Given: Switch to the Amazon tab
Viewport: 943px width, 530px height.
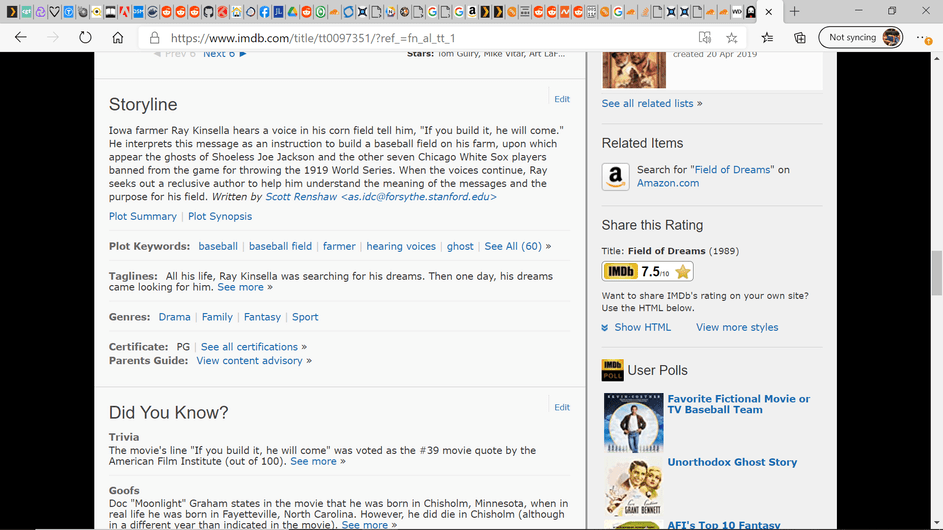Looking at the screenshot, I should point(472,11).
